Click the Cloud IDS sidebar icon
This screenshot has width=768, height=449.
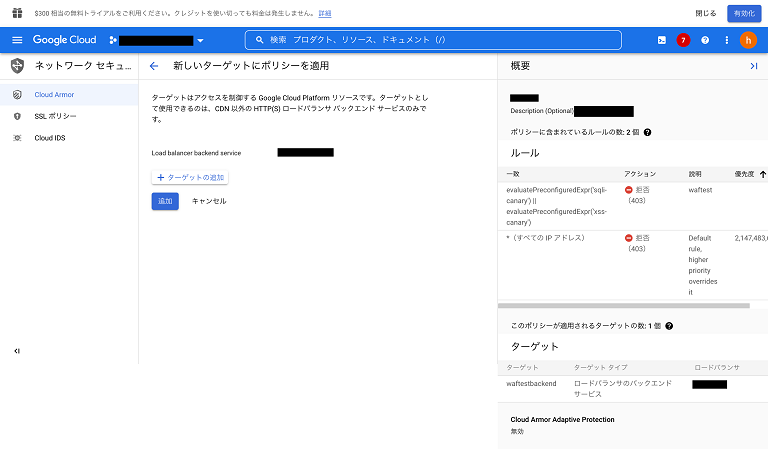pos(17,138)
